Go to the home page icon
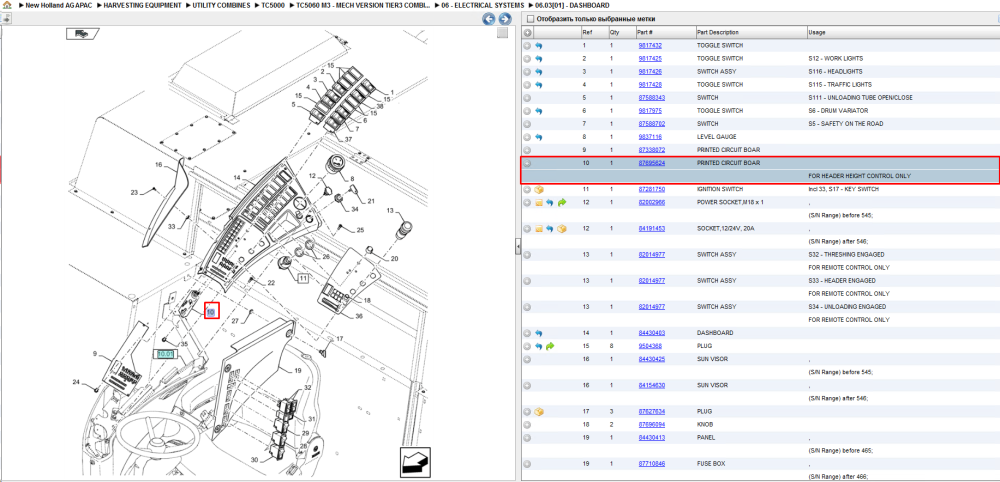This screenshot has height=482, width=1000. click(7, 5)
